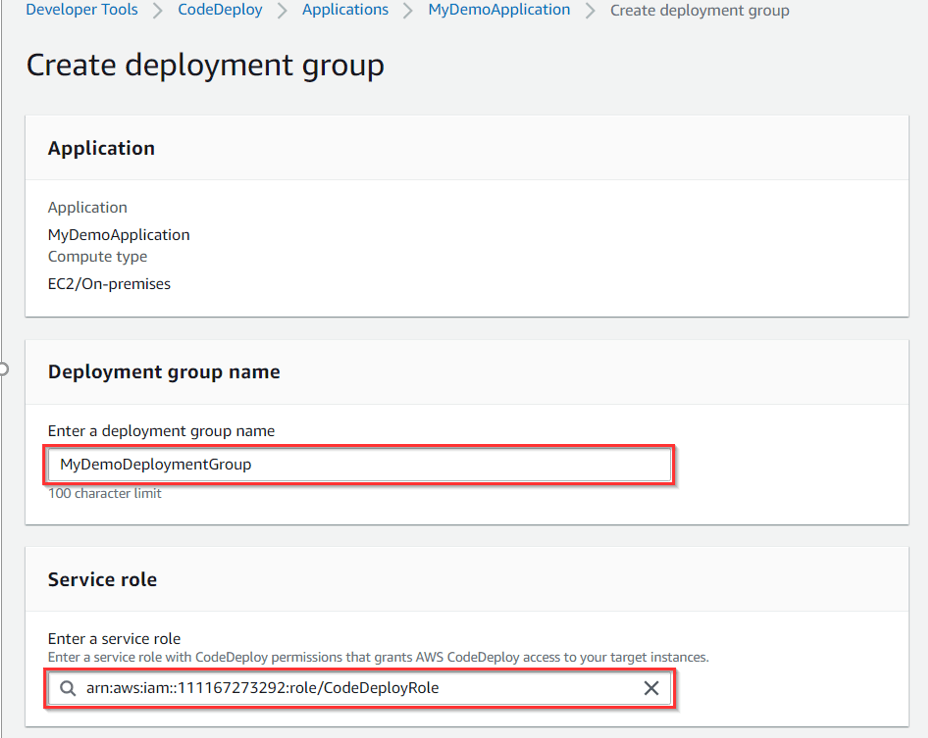Screen dimensions: 928x738
Task: Click the Application section header
Action: click(x=101, y=148)
